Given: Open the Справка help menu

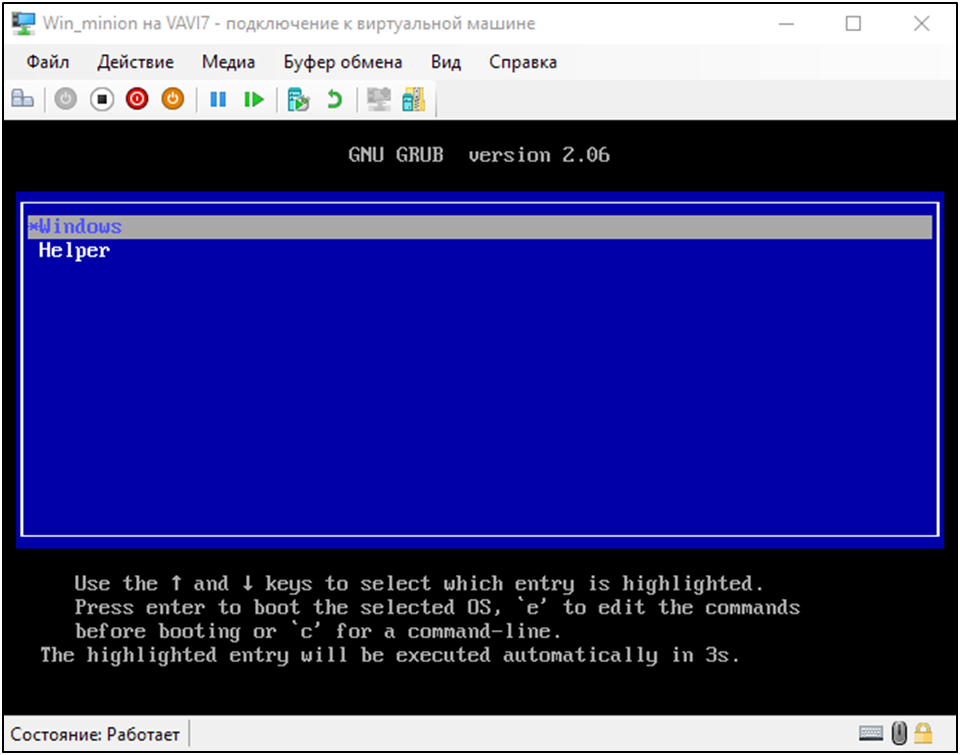Looking at the screenshot, I should pos(523,62).
